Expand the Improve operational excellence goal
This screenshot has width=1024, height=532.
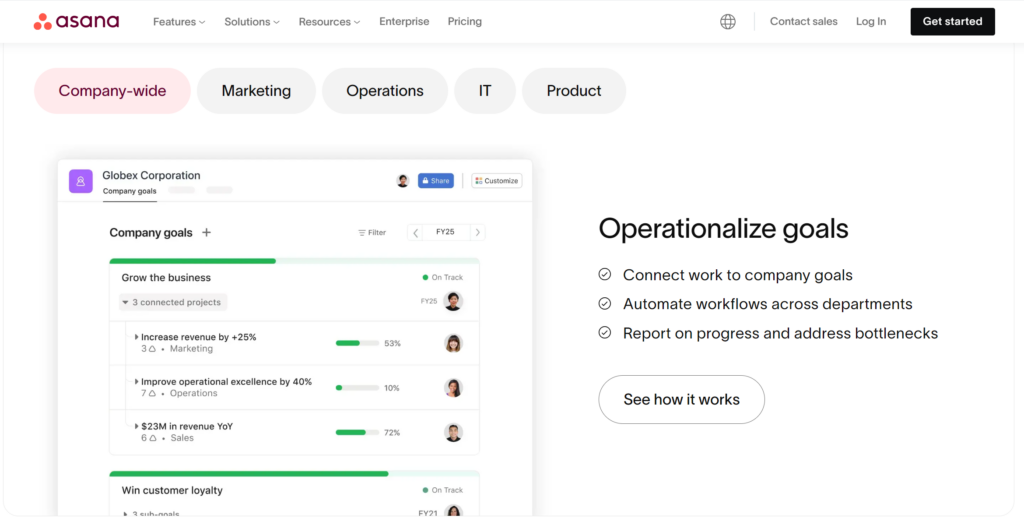(137, 382)
